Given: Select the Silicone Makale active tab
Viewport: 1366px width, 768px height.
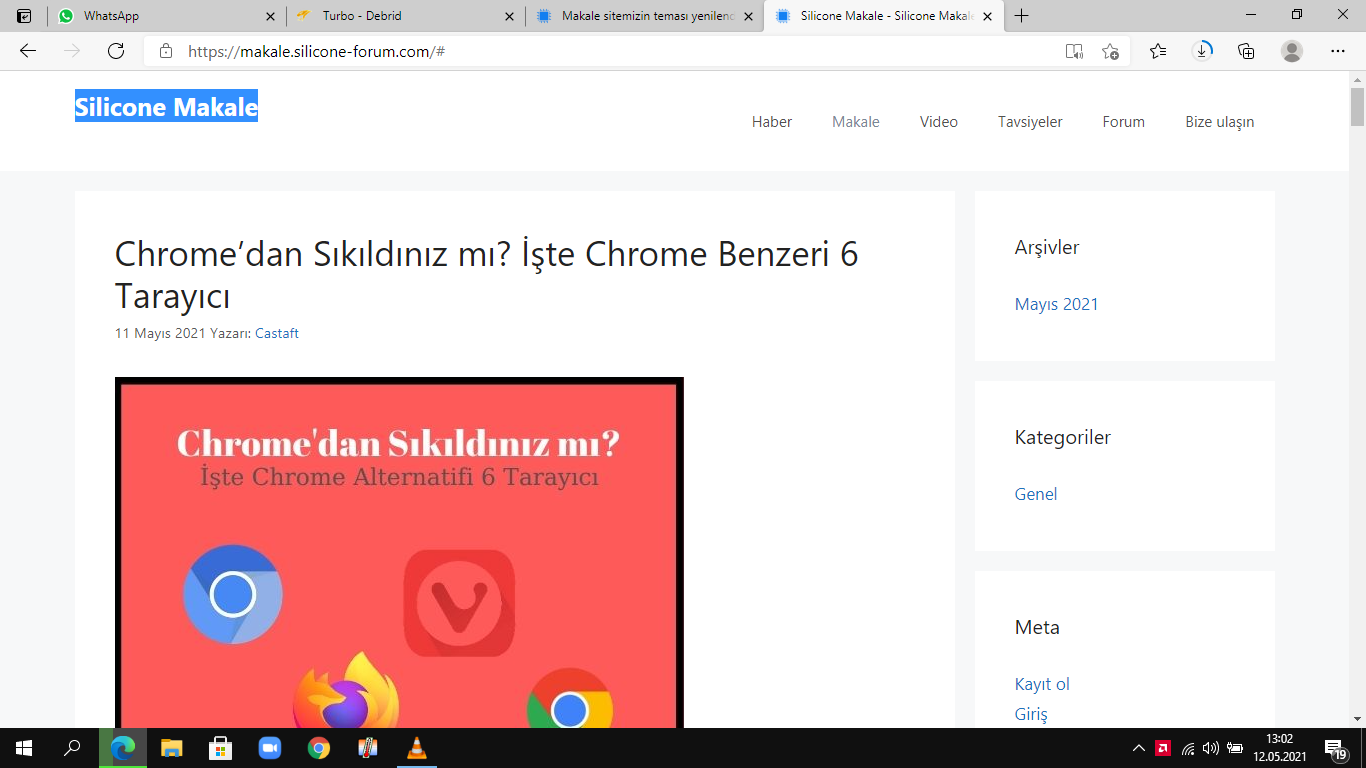Looking at the screenshot, I should click(884, 16).
